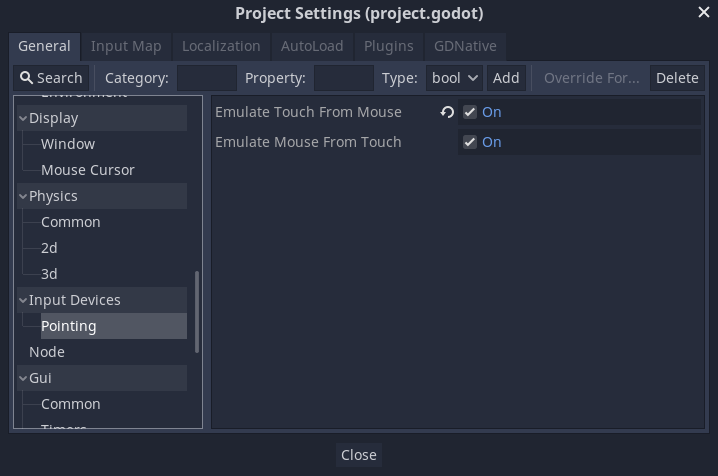Viewport: 718px width, 476px height.
Task: Uncheck Emulate Touch From Mouse checkbox
Action: click(x=470, y=112)
